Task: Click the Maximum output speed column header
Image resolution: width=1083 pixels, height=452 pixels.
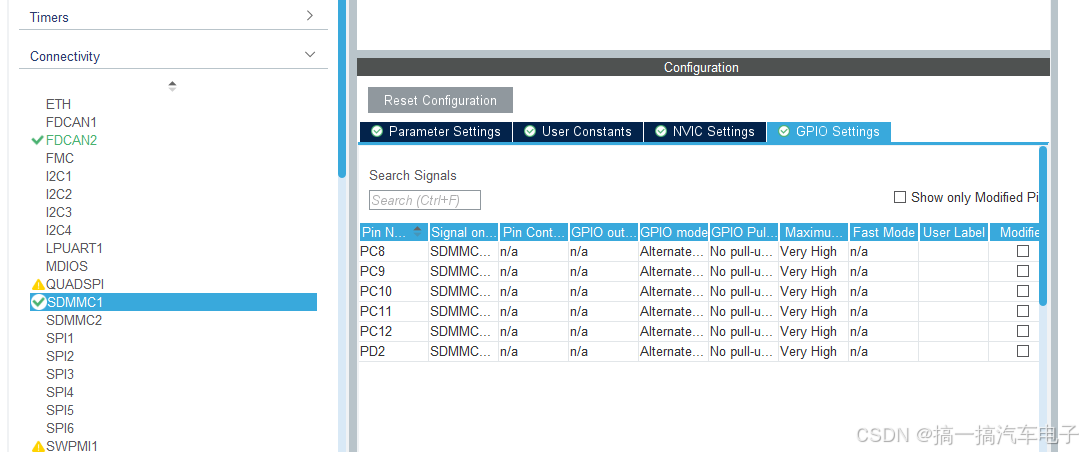Action: click(813, 232)
